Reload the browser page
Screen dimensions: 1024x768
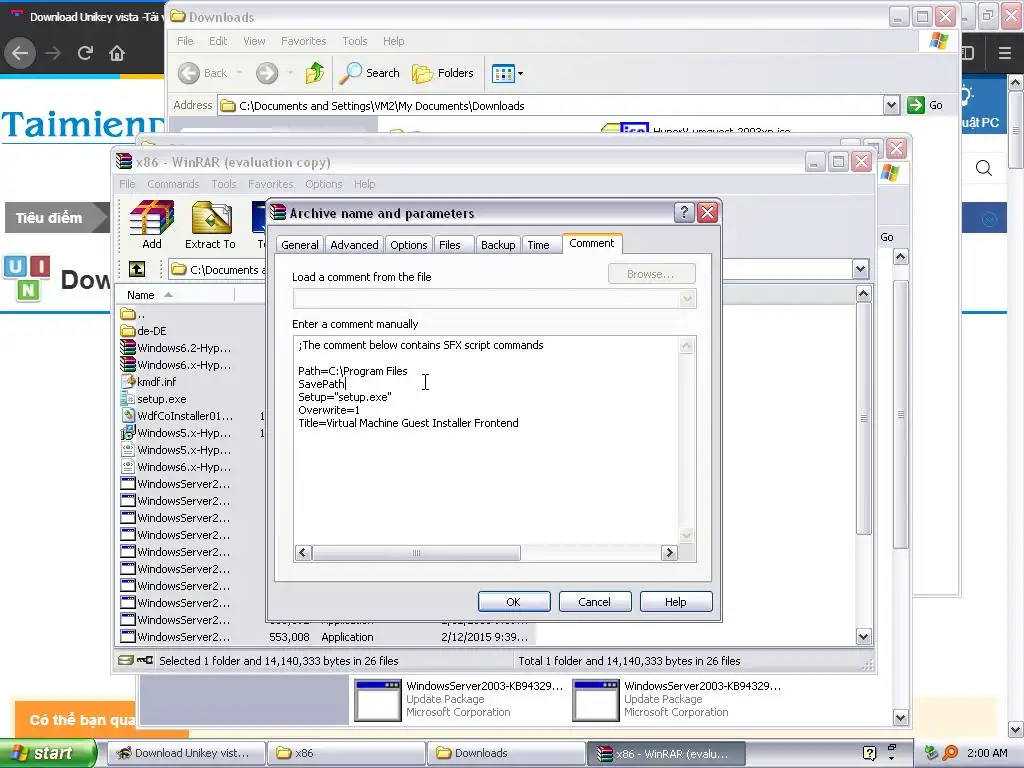tap(85, 53)
